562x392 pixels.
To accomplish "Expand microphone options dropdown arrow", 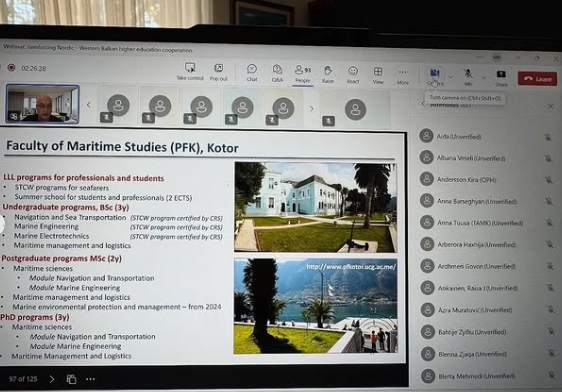I will [484, 77].
